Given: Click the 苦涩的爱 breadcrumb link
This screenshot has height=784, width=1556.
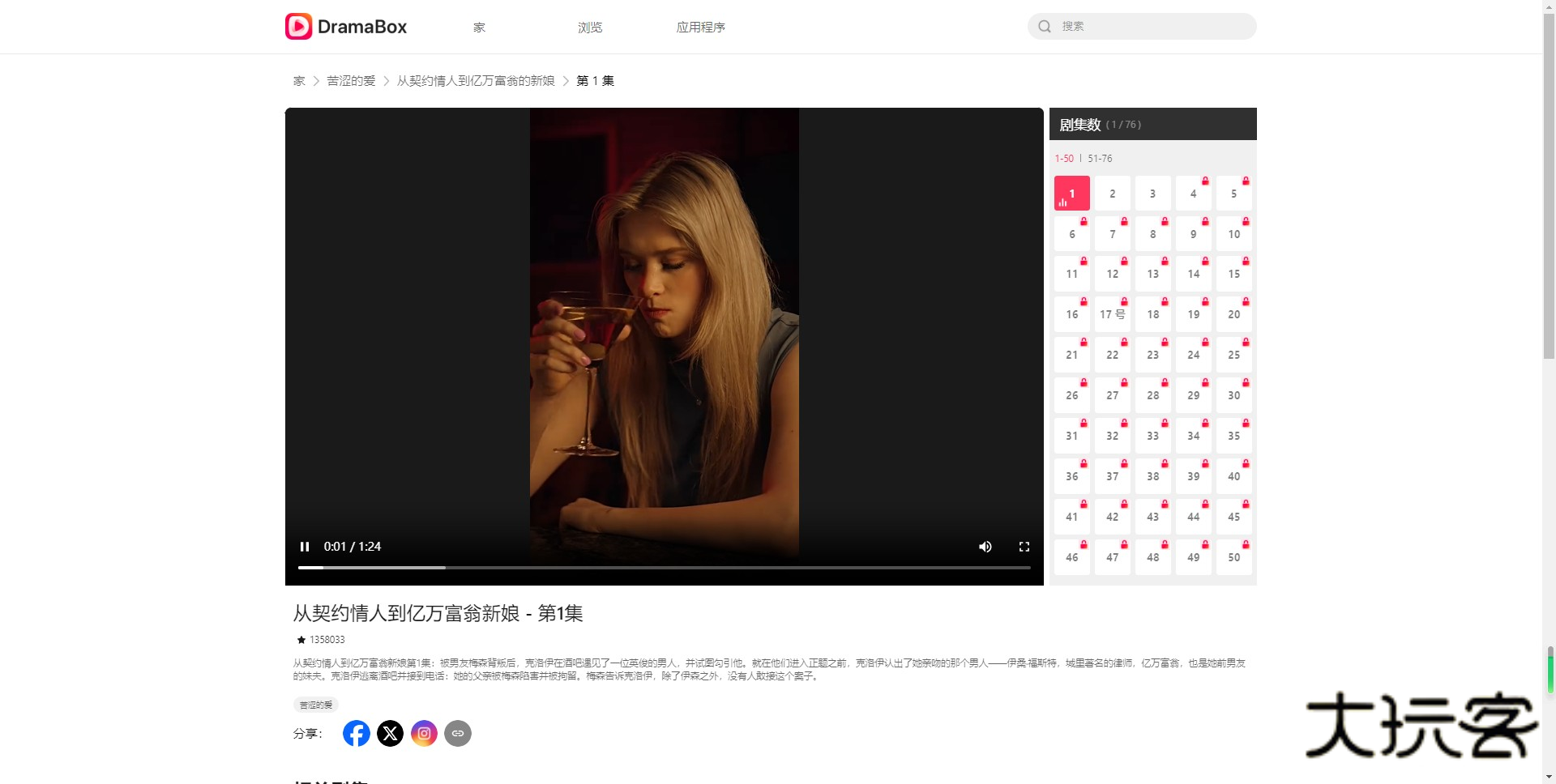Looking at the screenshot, I should [351, 81].
